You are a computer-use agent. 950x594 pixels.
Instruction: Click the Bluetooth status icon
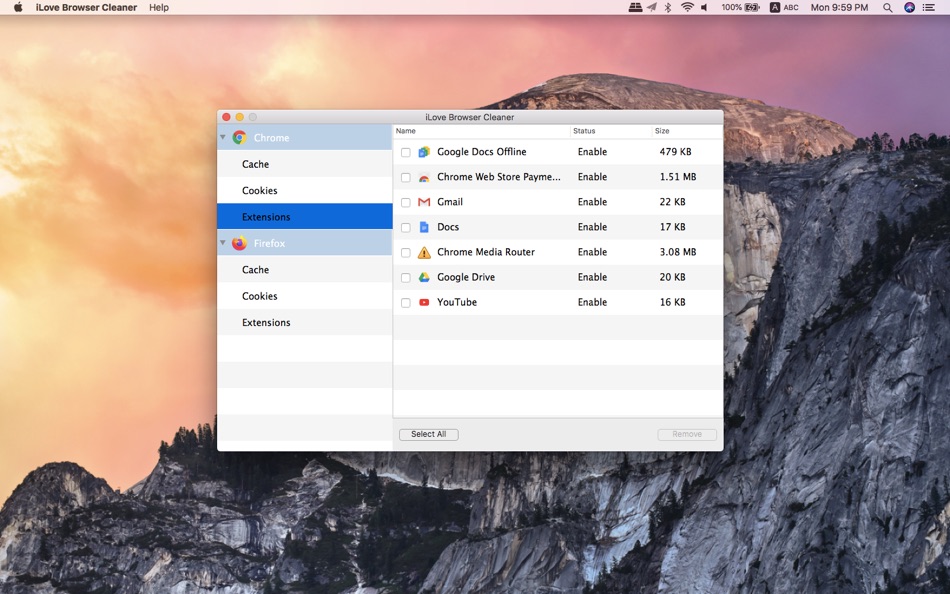click(668, 7)
